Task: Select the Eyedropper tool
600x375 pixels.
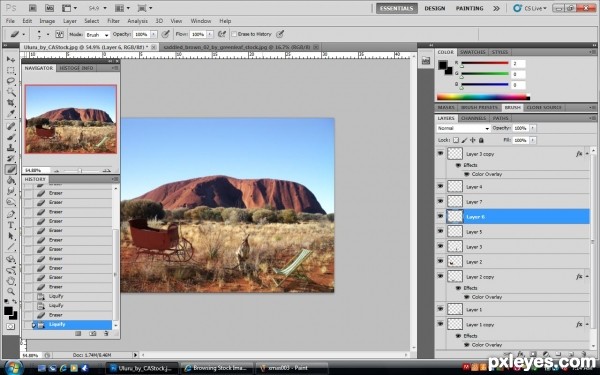Action: coord(11,114)
